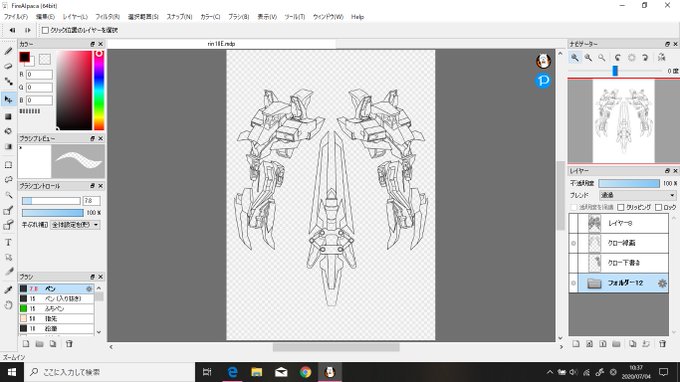680x382 pixels.
Task: Select the Lasso selection tool
Action: (8, 180)
